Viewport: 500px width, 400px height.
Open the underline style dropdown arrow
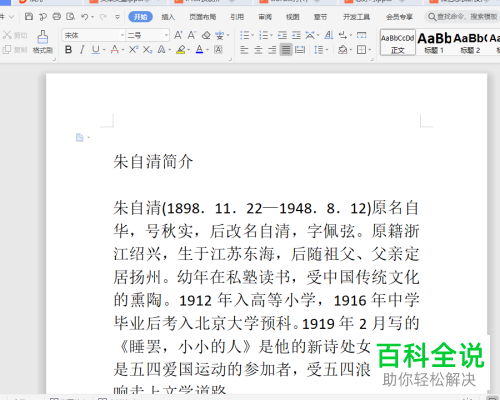(x=104, y=50)
